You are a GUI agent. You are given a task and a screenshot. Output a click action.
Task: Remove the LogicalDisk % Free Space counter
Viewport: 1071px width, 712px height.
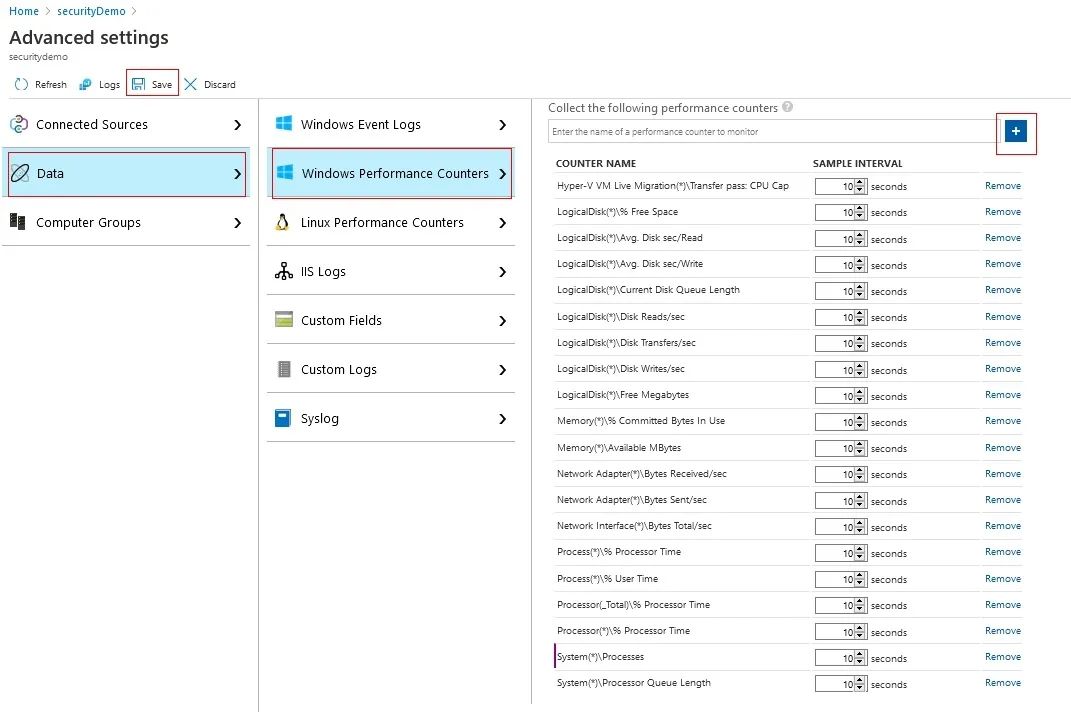(x=1002, y=212)
